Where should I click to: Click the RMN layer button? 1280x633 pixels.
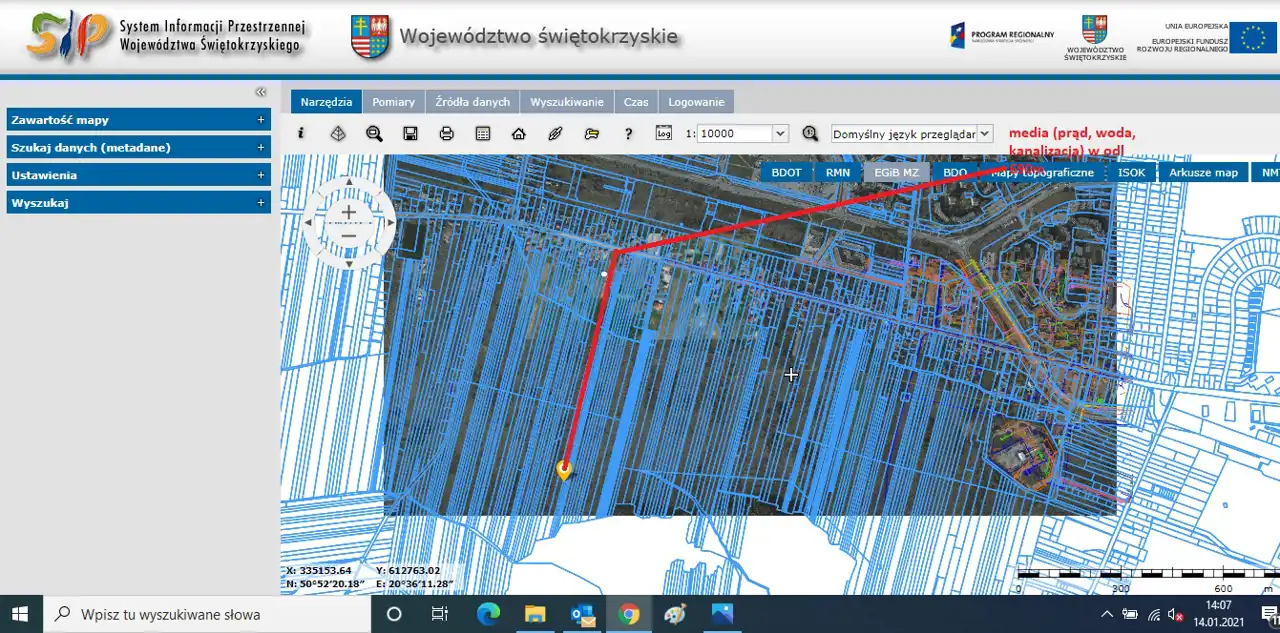(x=838, y=172)
